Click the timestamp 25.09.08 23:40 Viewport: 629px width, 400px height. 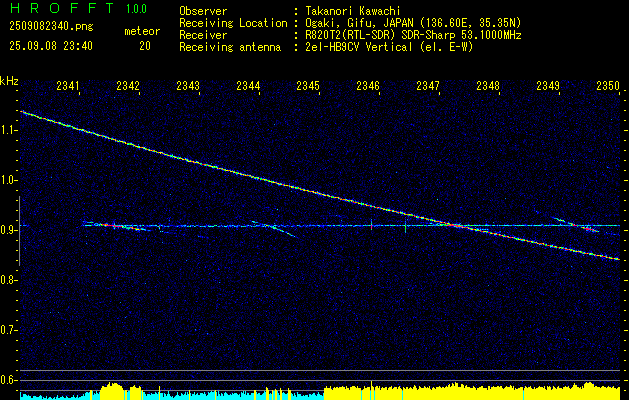(51, 46)
